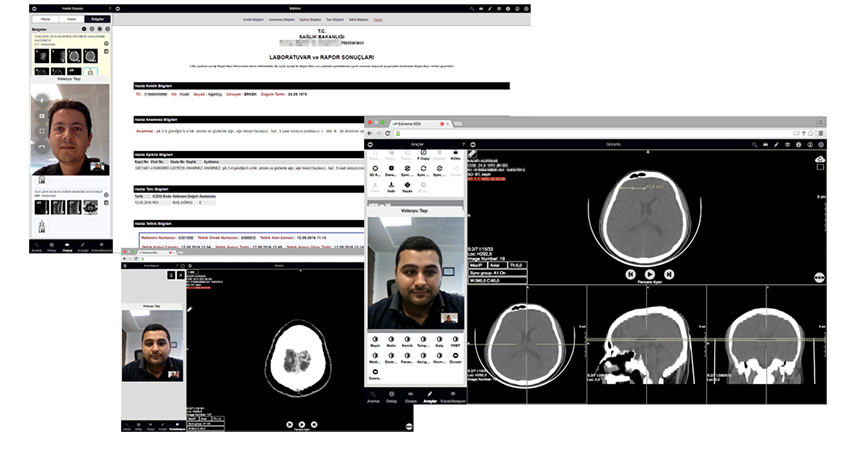Toggle camera on left video call
This screenshot has width=842, height=450.
(x=42, y=115)
